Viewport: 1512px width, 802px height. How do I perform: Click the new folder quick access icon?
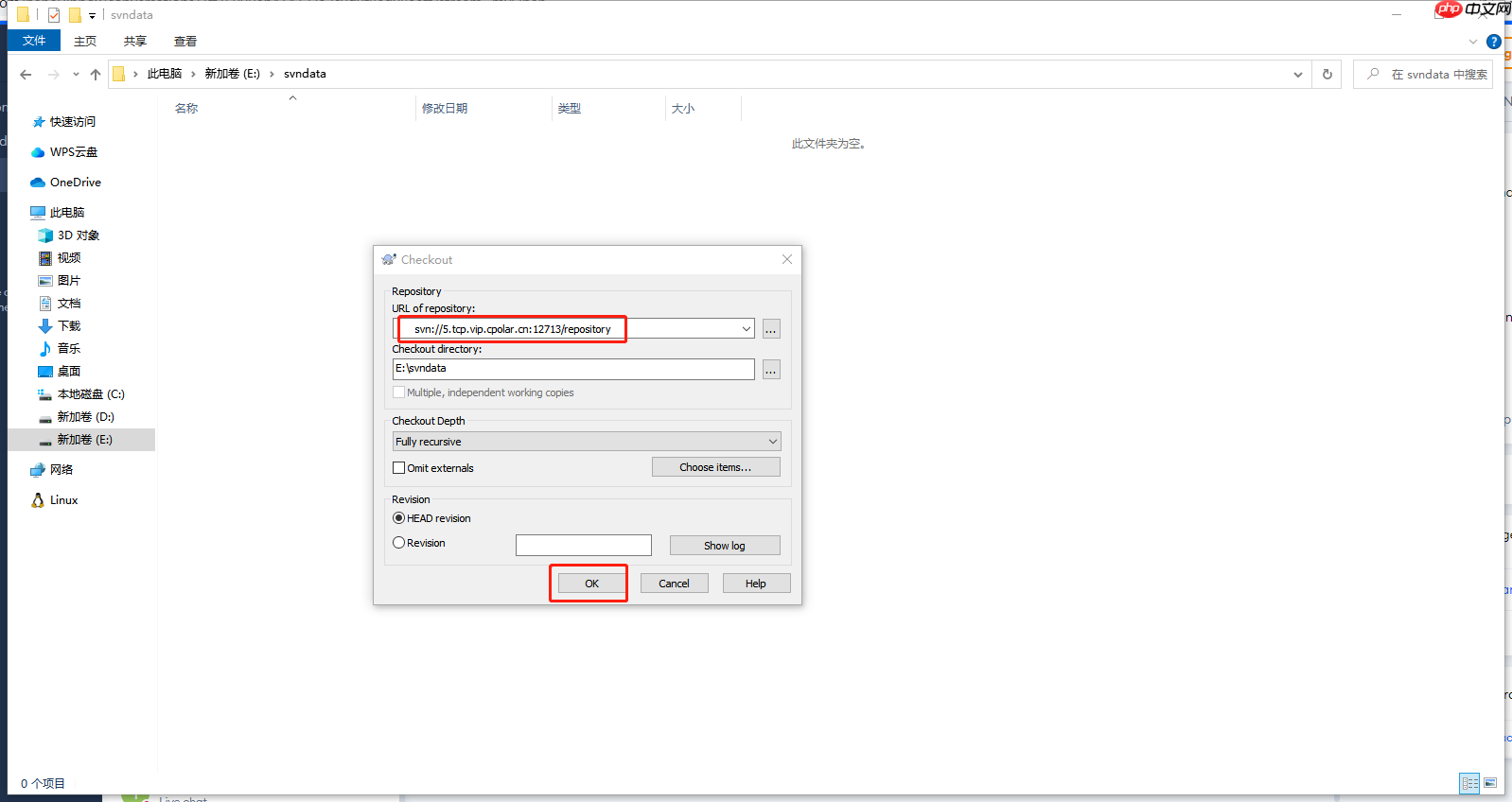pyautogui.click(x=75, y=15)
